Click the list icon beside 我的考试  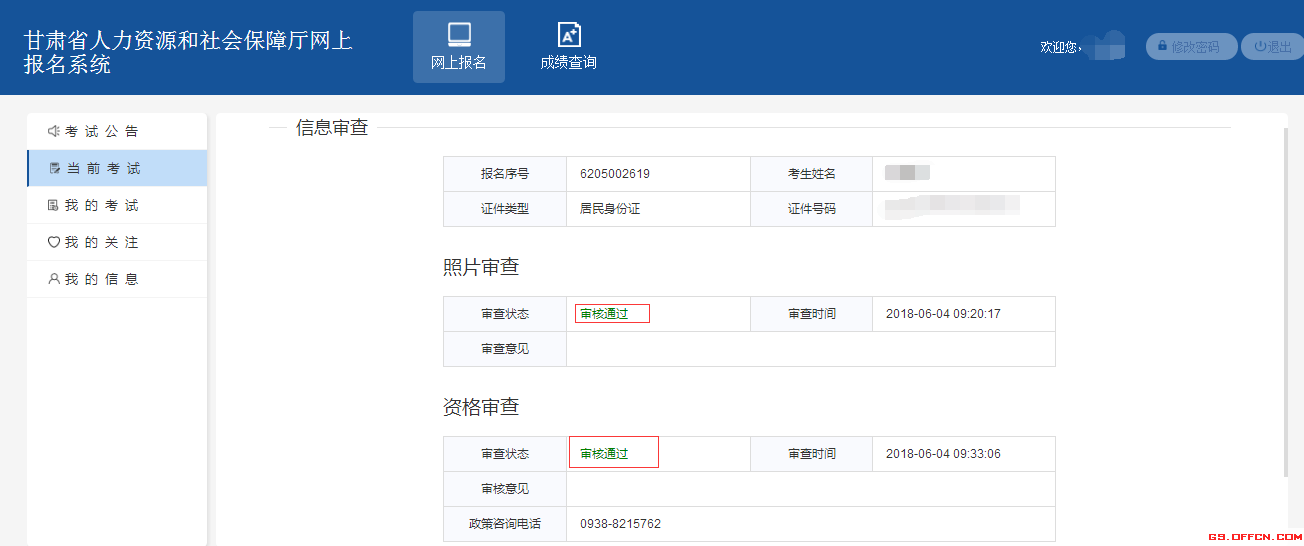[54, 205]
